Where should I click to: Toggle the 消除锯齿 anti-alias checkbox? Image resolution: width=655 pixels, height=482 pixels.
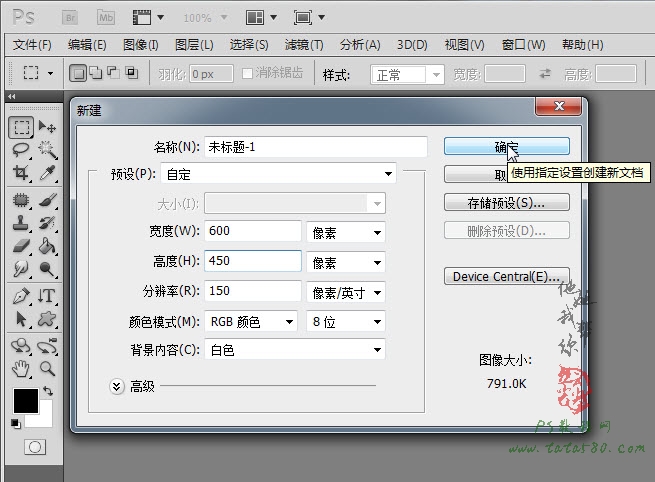coord(247,74)
